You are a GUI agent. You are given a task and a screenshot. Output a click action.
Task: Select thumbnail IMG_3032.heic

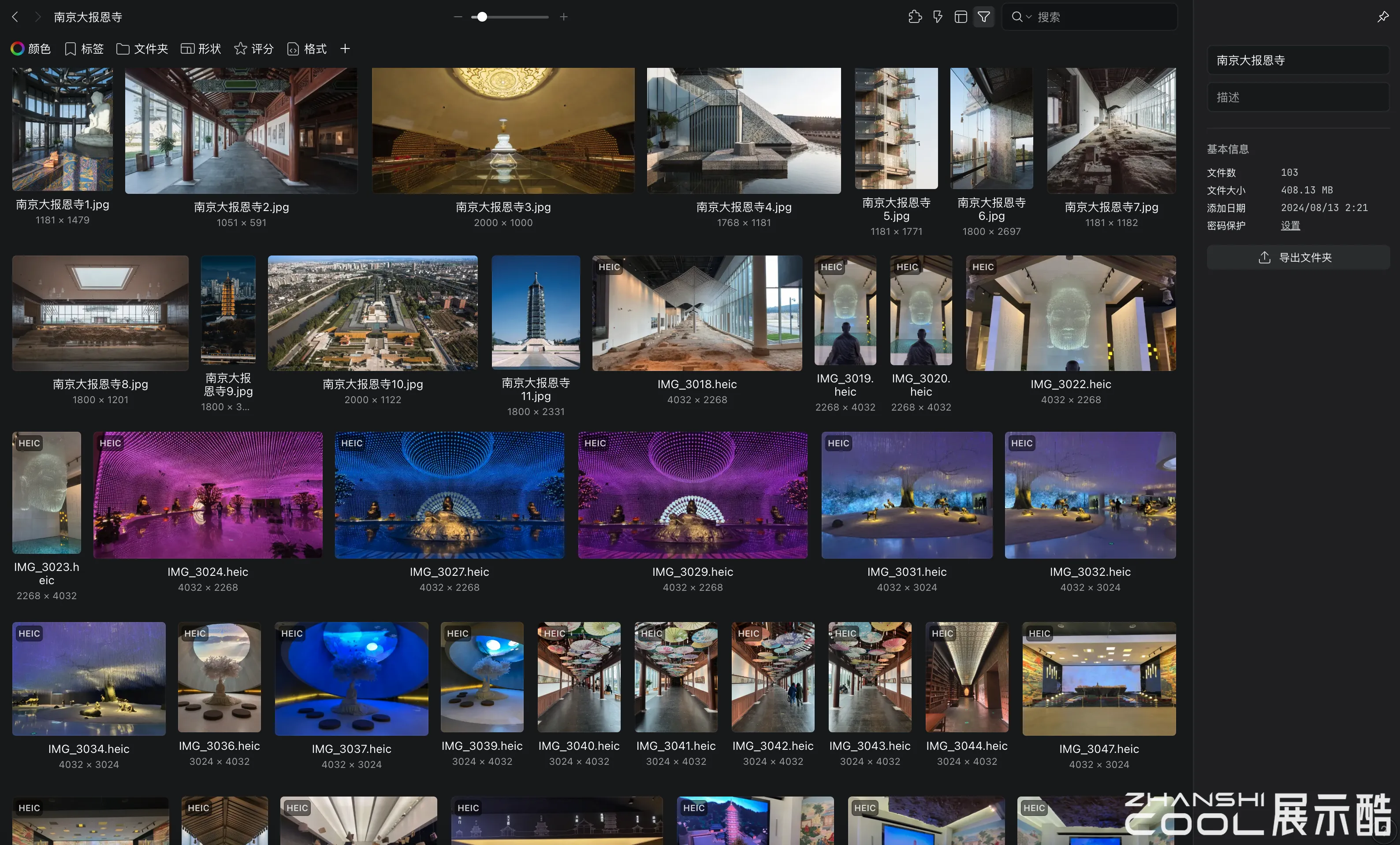click(x=1091, y=495)
